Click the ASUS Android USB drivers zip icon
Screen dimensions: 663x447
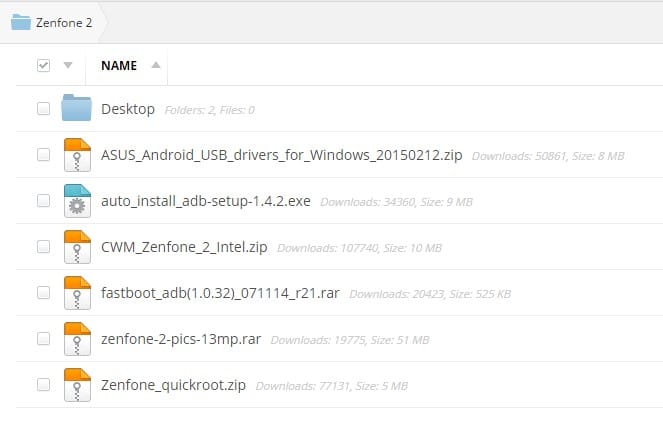77,155
